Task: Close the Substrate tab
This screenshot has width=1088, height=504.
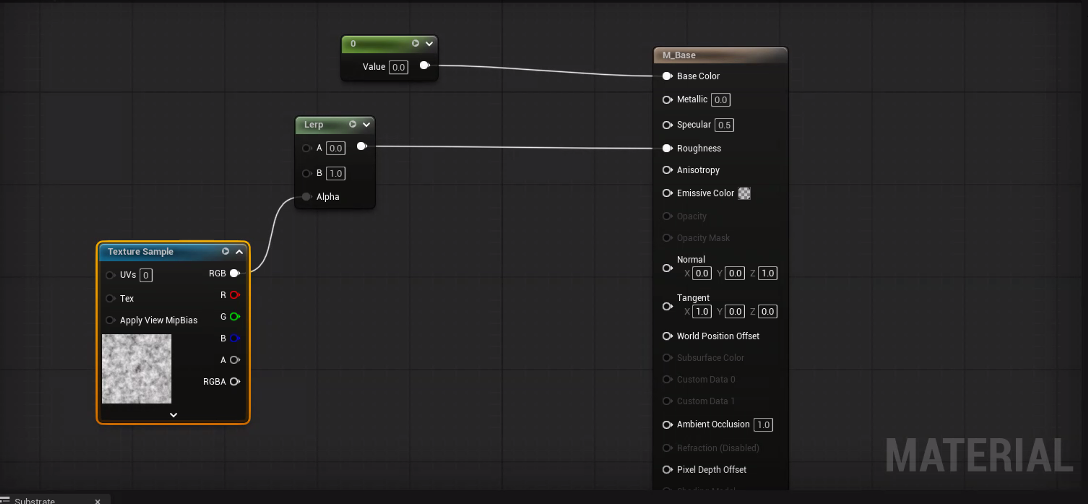Action: [97, 500]
